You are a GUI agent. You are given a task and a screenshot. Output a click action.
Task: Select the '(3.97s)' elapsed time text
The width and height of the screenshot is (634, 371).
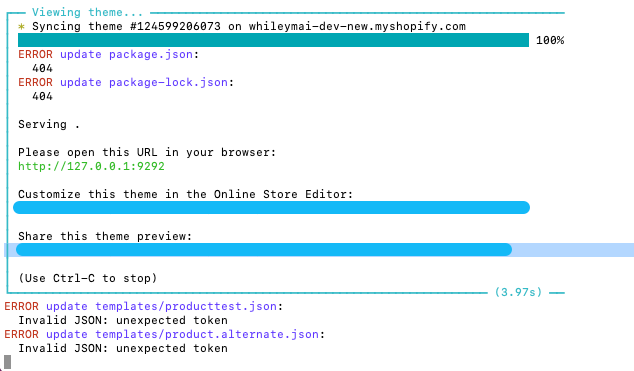click(x=518, y=292)
